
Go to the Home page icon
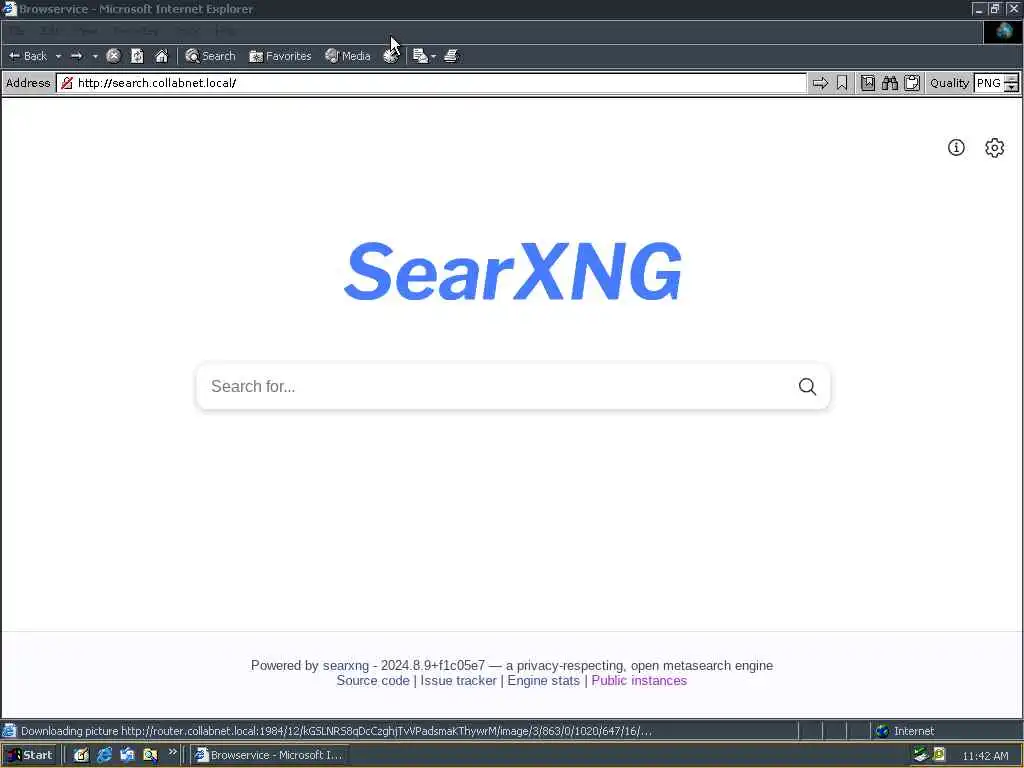coord(161,56)
